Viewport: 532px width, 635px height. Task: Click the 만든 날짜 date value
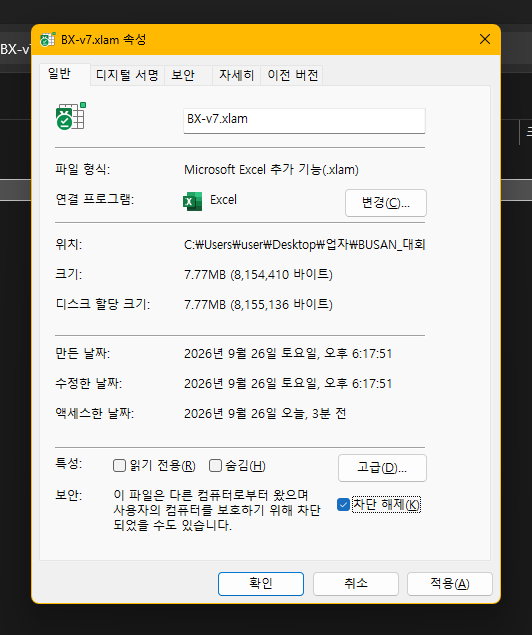288,354
